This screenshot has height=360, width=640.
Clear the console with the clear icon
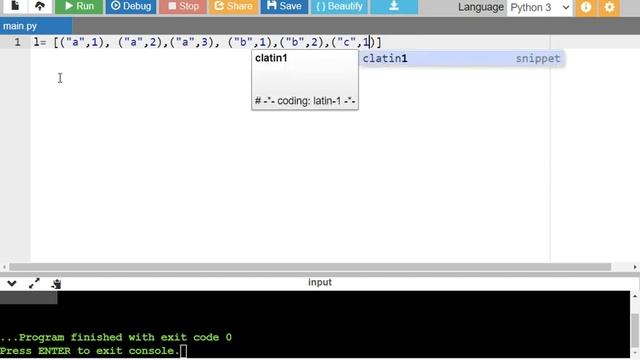click(x=56, y=284)
